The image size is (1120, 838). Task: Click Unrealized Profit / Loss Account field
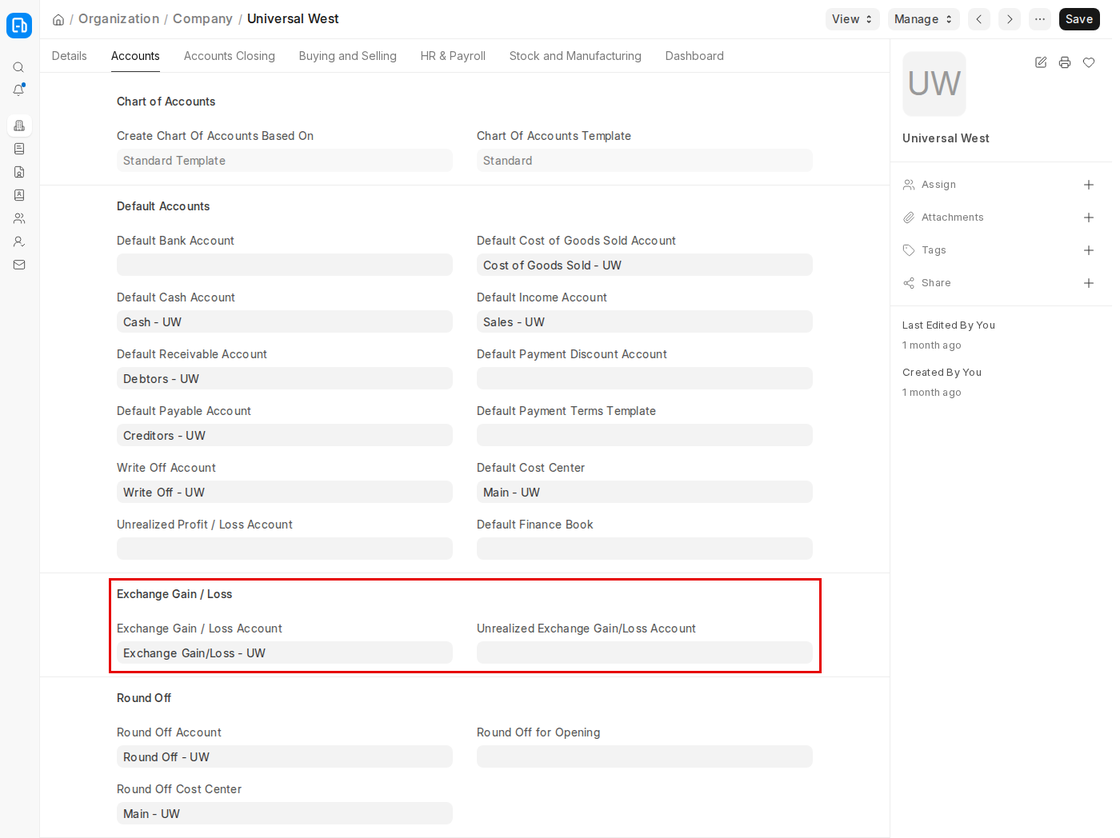(284, 549)
